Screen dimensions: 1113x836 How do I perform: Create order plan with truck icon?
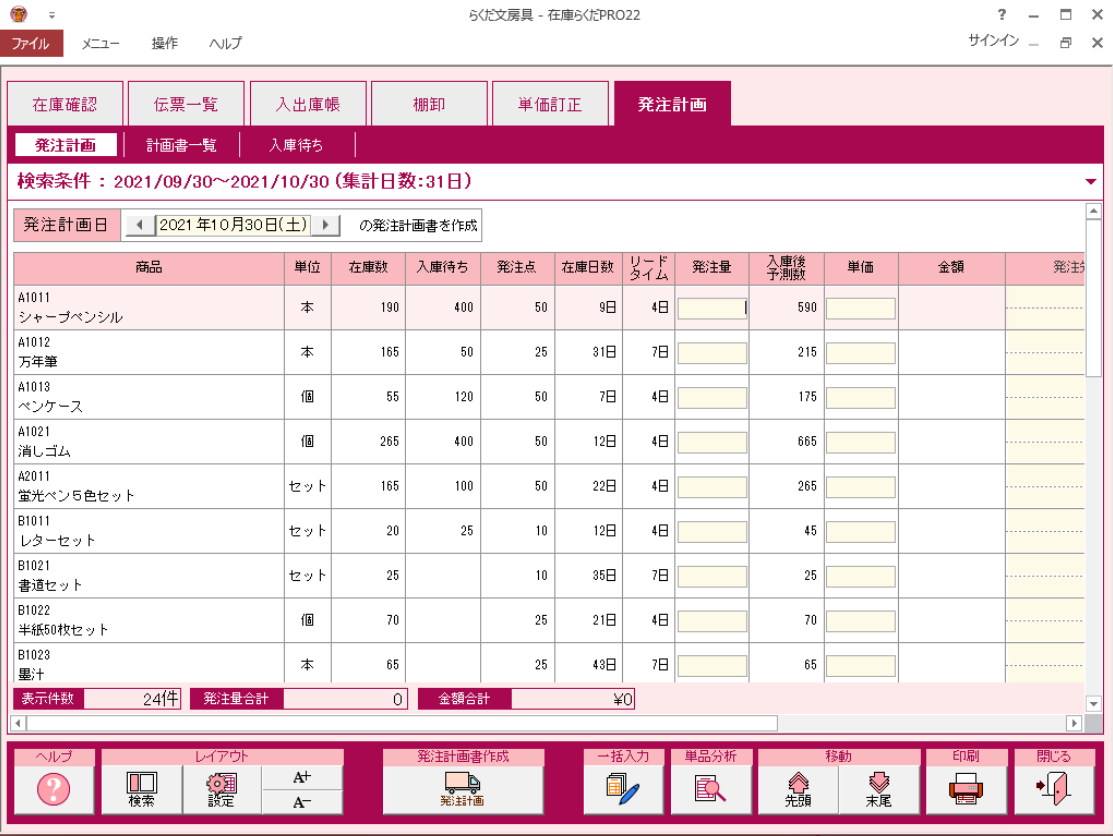(x=462, y=789)
